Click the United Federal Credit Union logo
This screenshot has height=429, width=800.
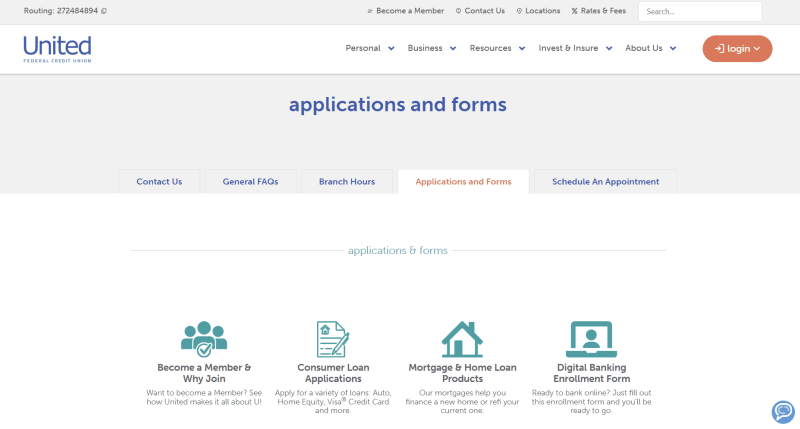[x=57, y=49]
